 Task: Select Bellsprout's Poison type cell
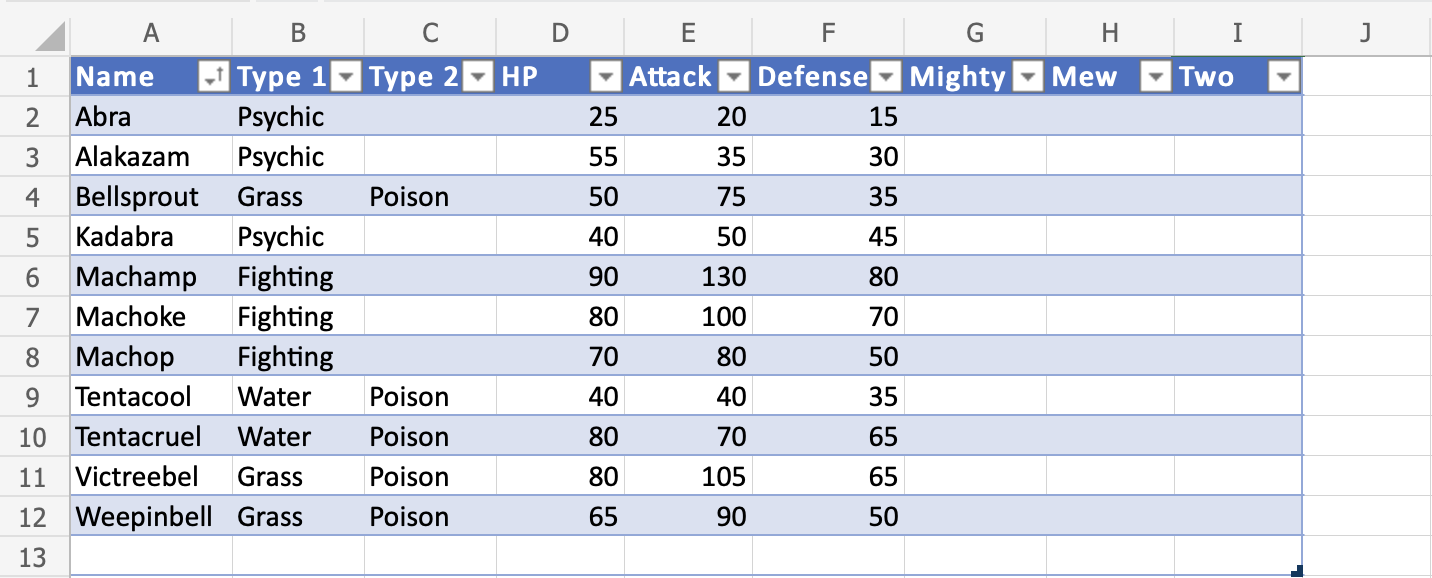pos(409,197)
